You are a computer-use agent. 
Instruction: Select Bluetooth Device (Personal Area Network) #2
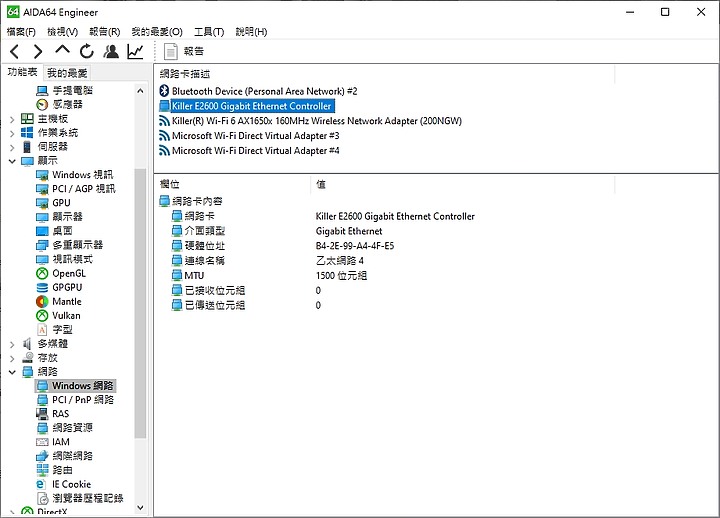tap(259, 91)
